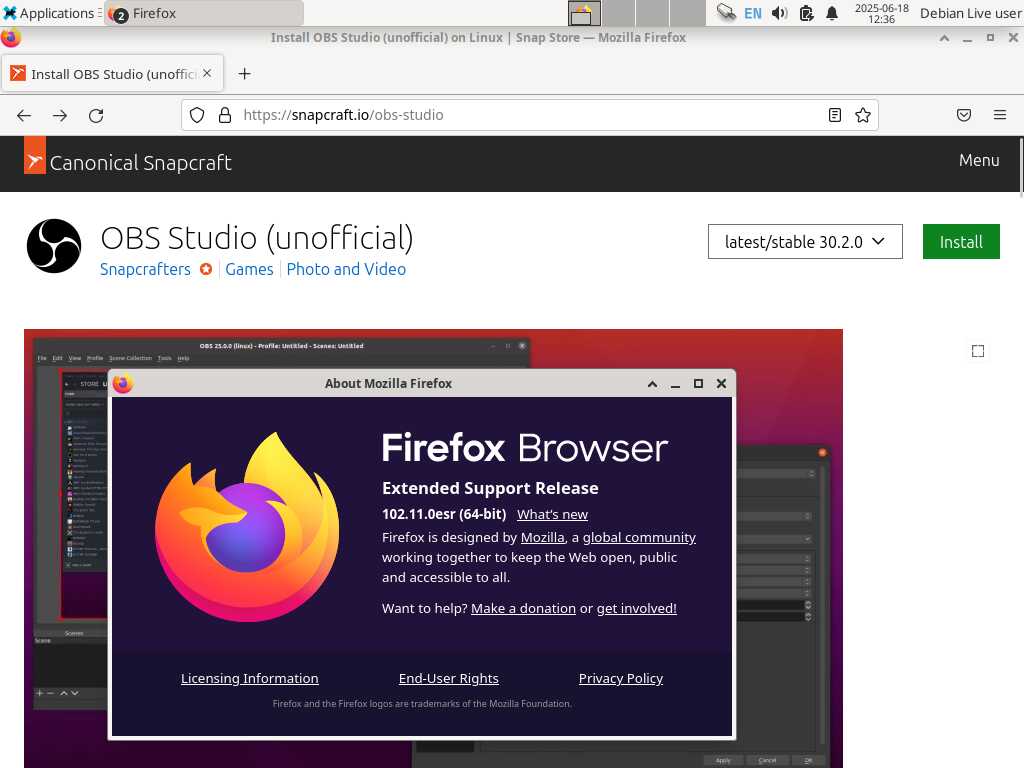Image resolution: width=1024 pixels, height=768 pixels.
Task: Toggle reader view icon in address bar
Action: (x=835, y=116)
